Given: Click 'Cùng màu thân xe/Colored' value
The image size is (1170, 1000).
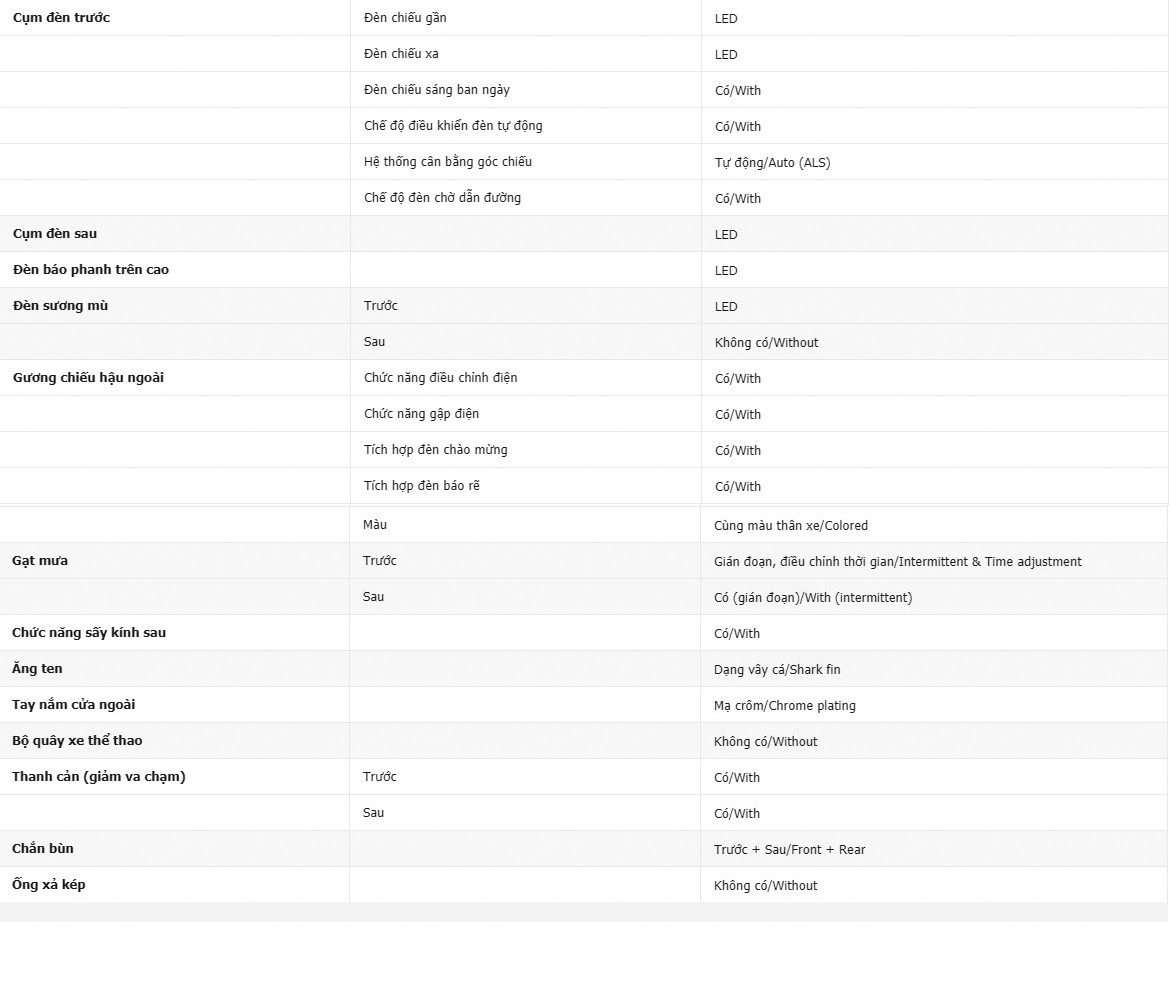Looking at the screenshot, I should tap(790, 525).
